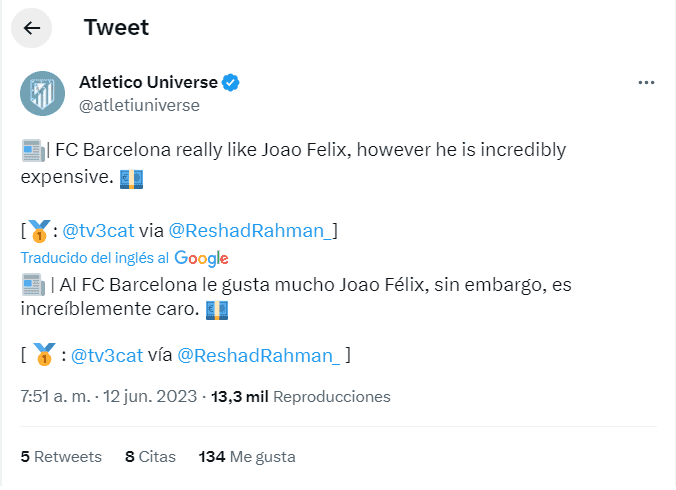Open the Atletico Universe display name
This screenshot has height=490, width=676.
click(148, 82)
